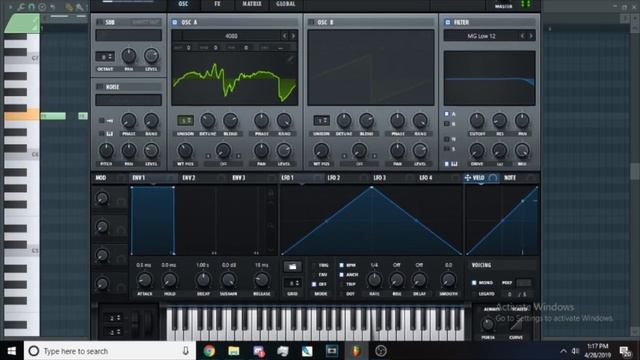Screen dimensions: 640x360
Task: Change the LFO grid size stepper
Action: [x=293, y=283]
